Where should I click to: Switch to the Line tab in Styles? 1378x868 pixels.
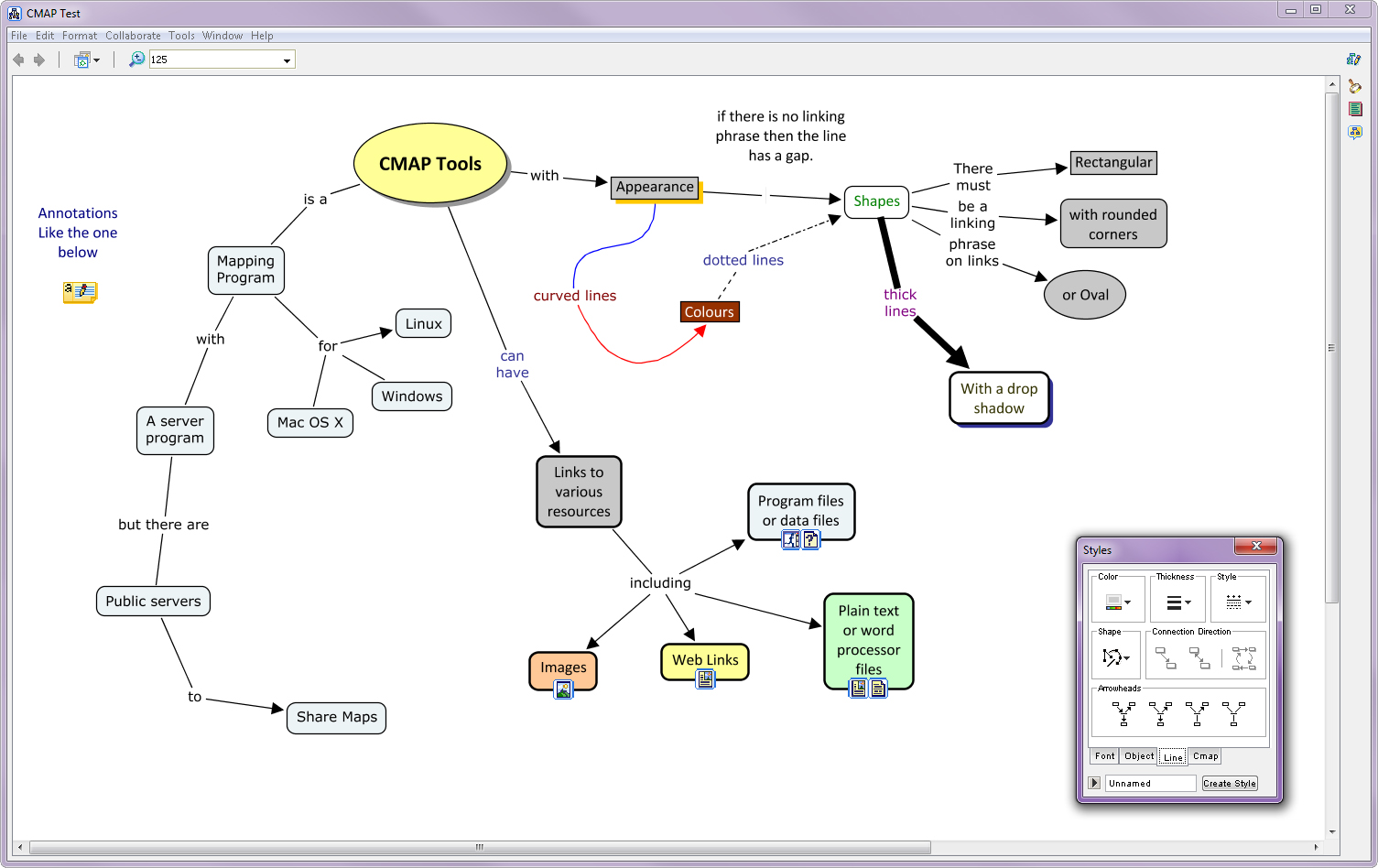click(x=1173, y=757)
